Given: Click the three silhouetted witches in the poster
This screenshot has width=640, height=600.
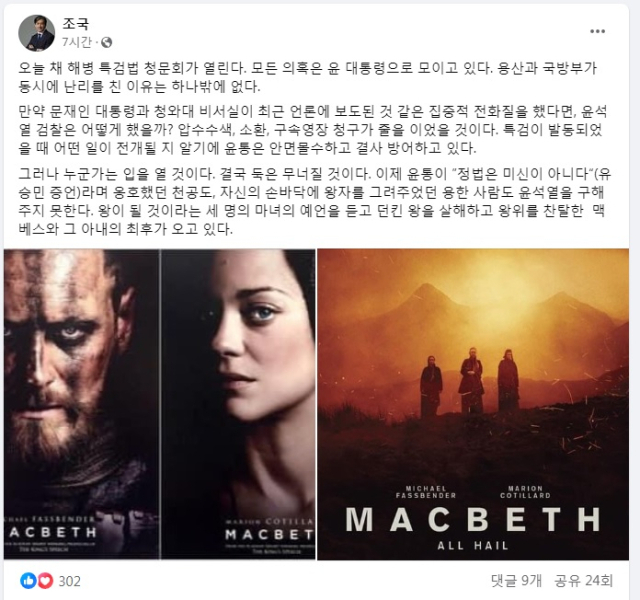Looking at the screenshot, I should 470,382.
